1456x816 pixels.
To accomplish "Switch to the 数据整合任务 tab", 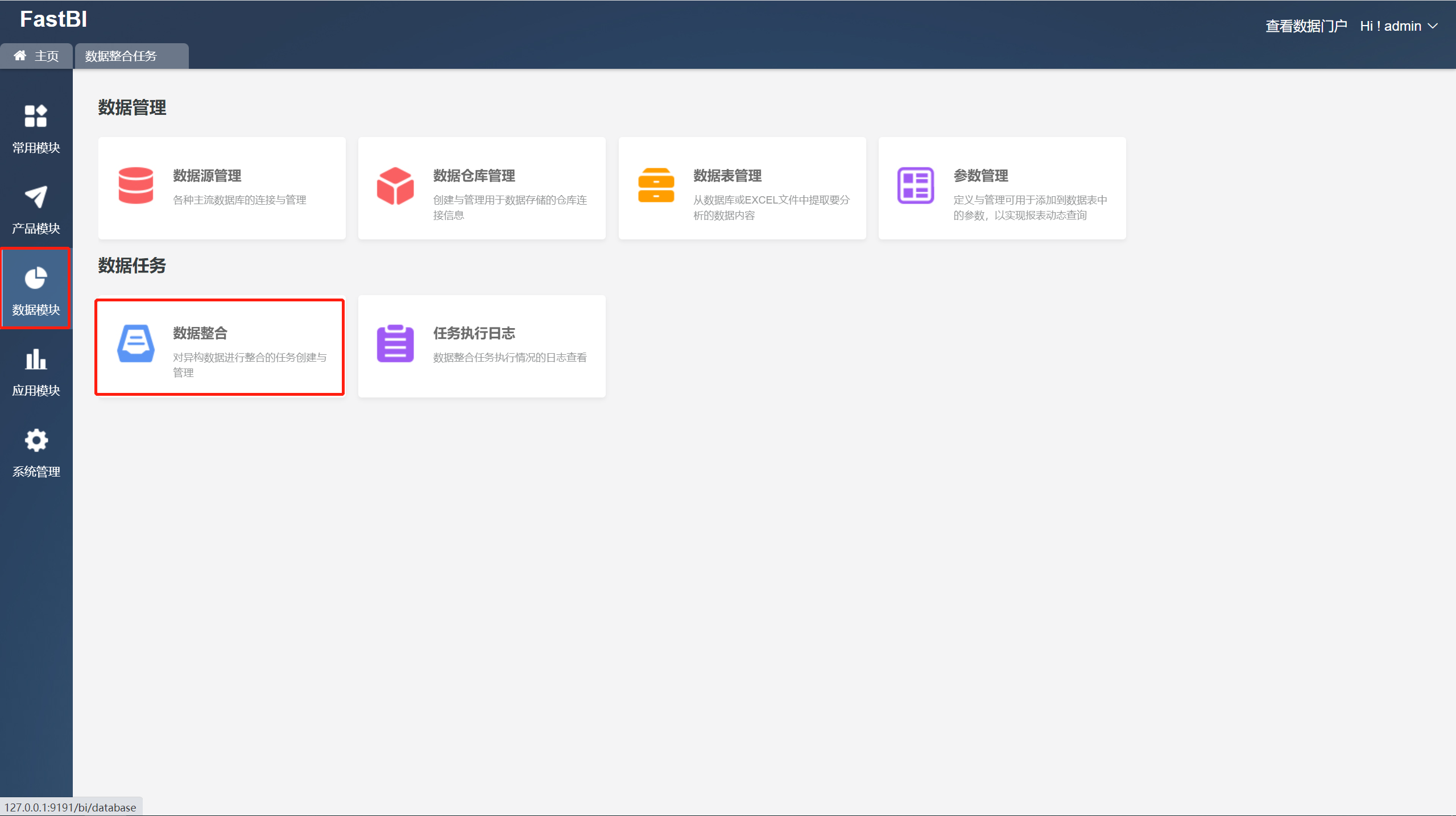I will pyautogui.click(x=121, y=56).
